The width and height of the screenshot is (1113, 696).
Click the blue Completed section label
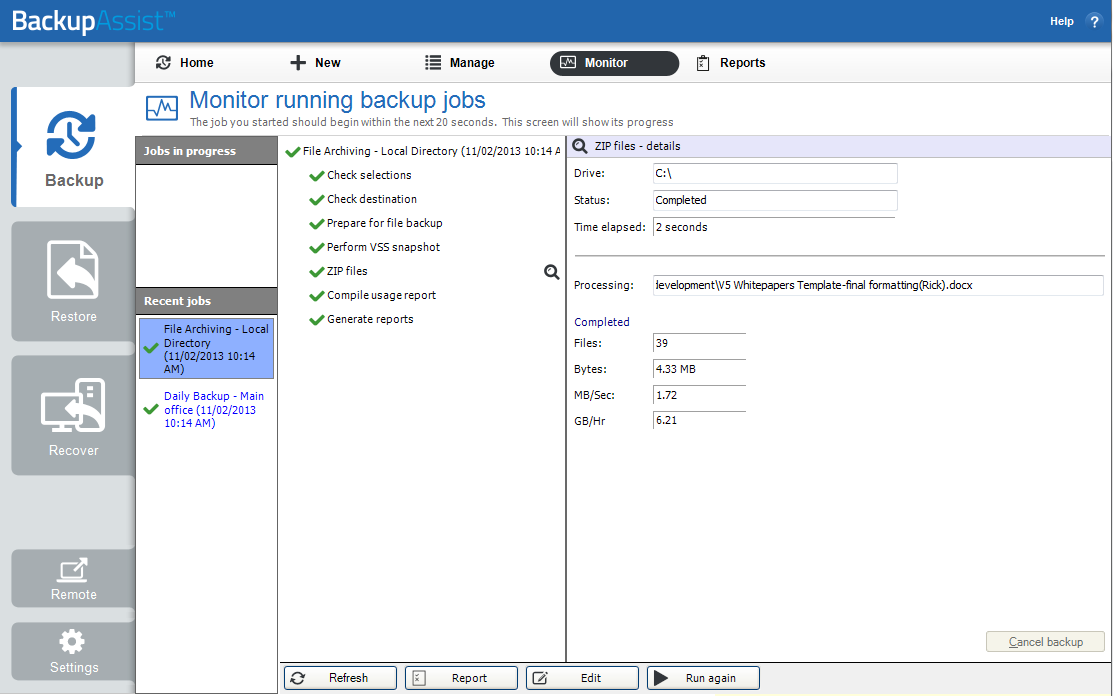[602, 322]
